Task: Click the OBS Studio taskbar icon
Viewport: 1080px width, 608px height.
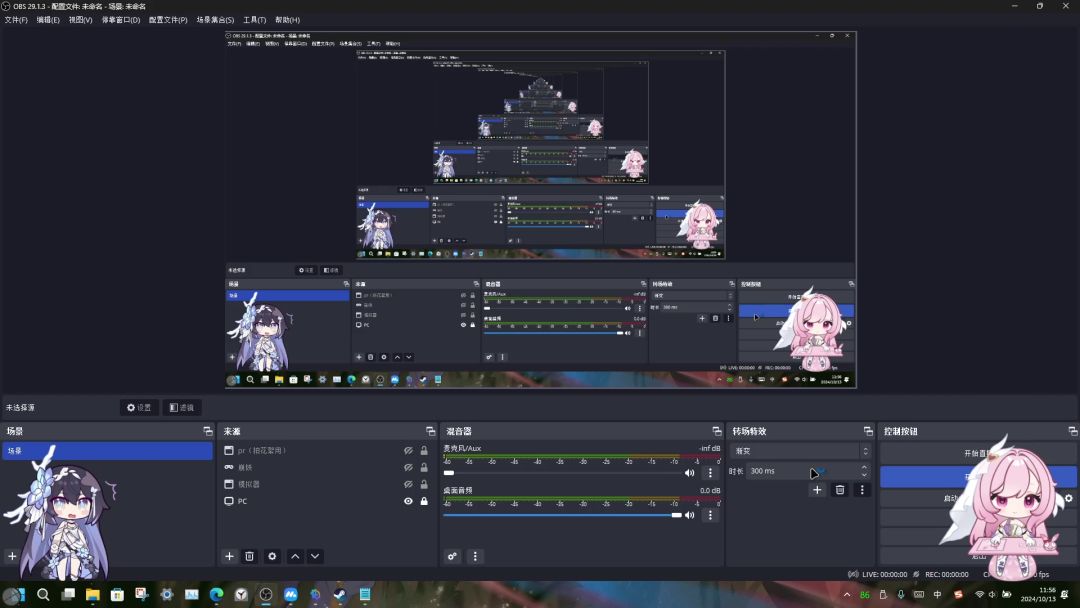Action: tap(266, 594)
